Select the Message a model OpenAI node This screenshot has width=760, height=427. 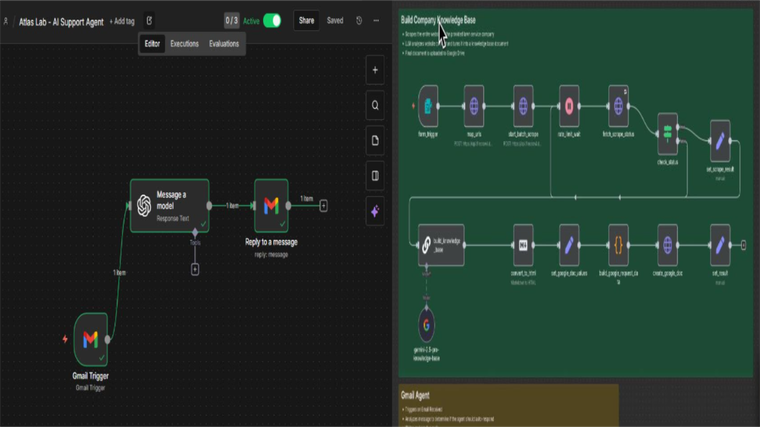tap(169, 205)
